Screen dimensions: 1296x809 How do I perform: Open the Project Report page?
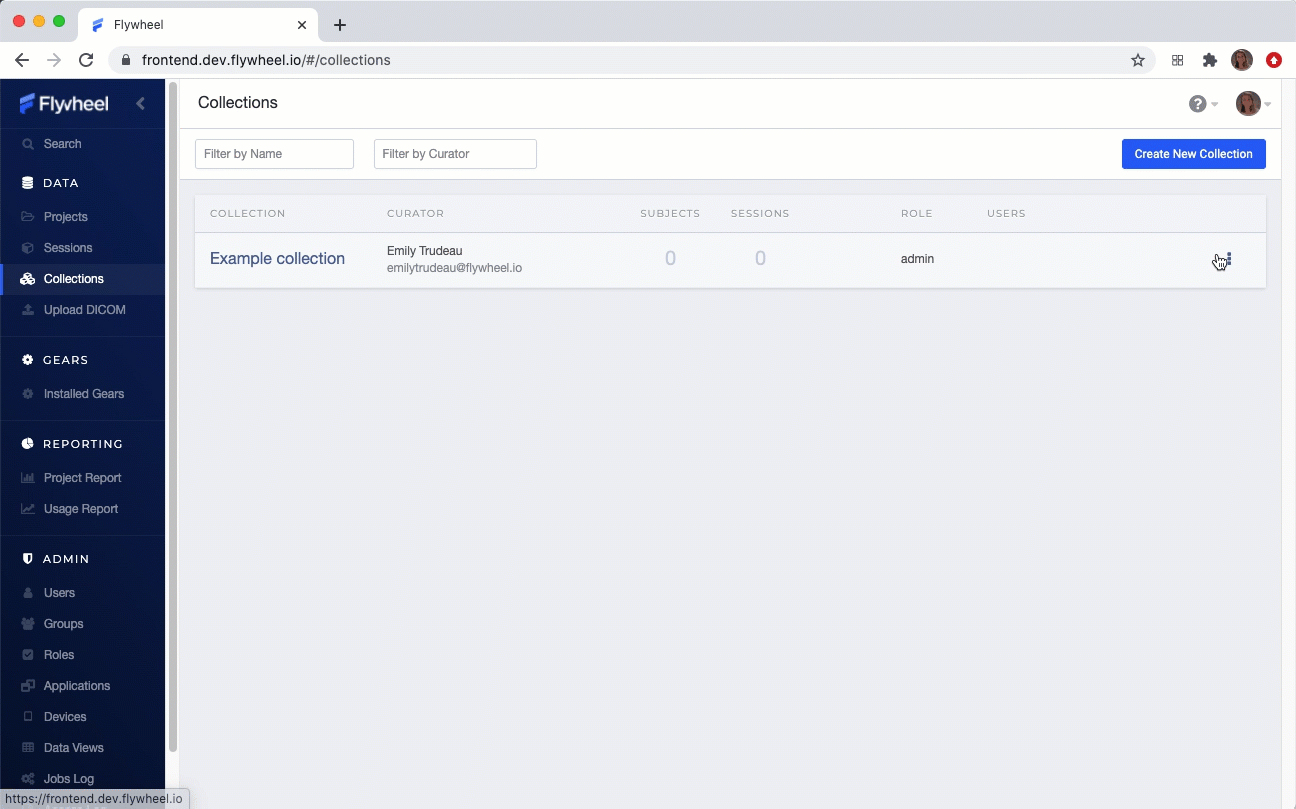[x=82, y=478]
